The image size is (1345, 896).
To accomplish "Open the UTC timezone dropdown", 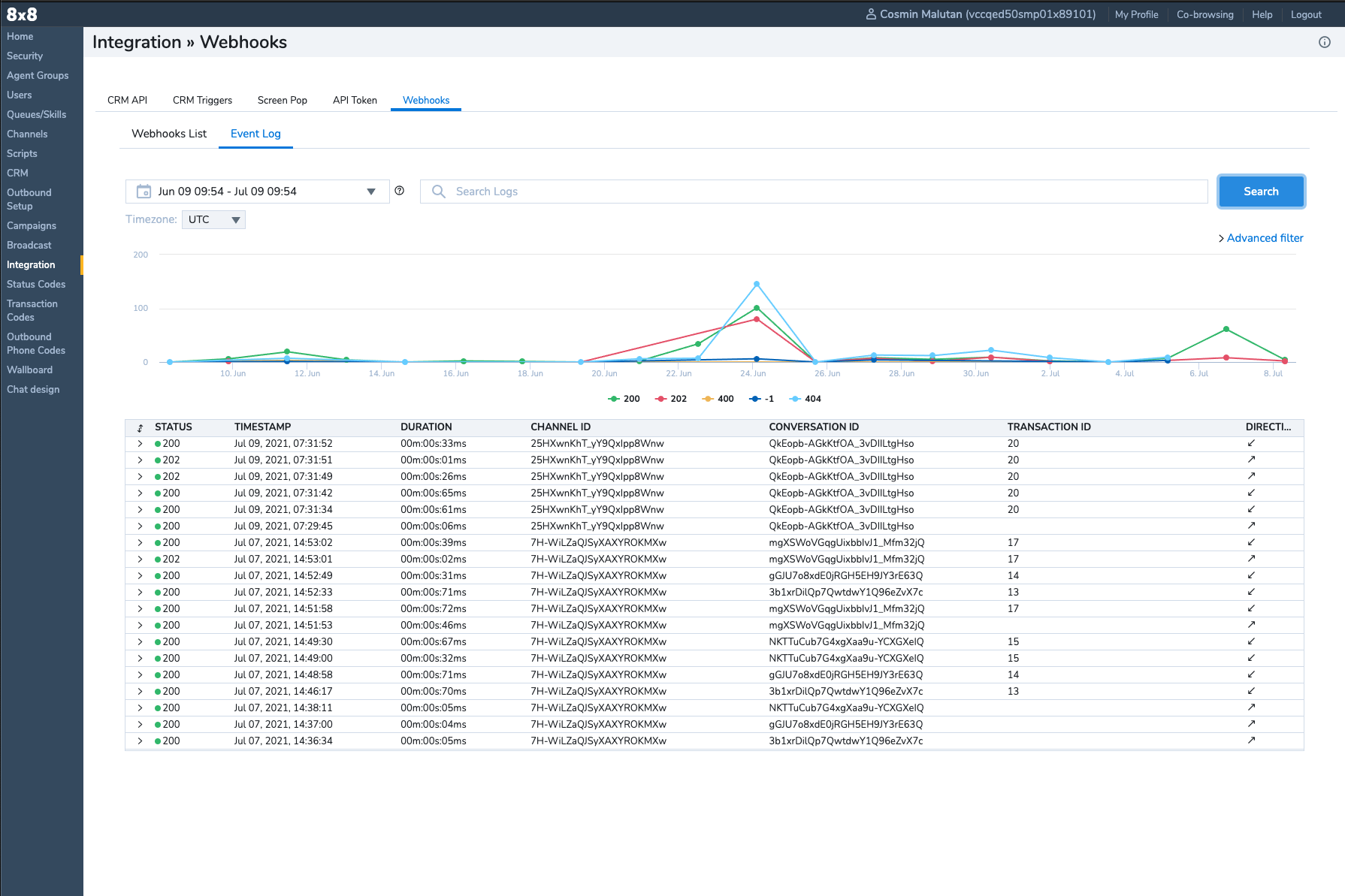I will click(214, 219).
